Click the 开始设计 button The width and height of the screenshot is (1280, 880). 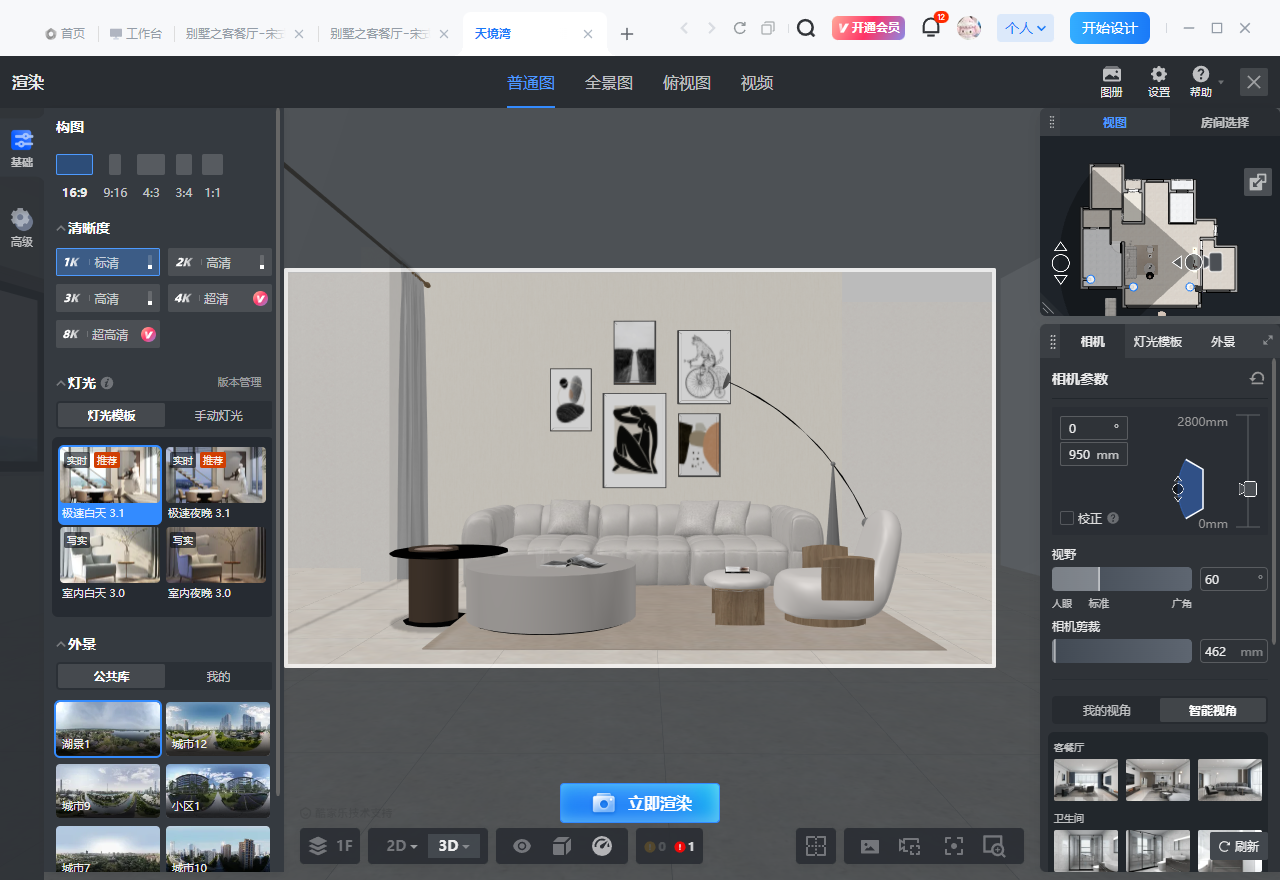click(1109, 28)
